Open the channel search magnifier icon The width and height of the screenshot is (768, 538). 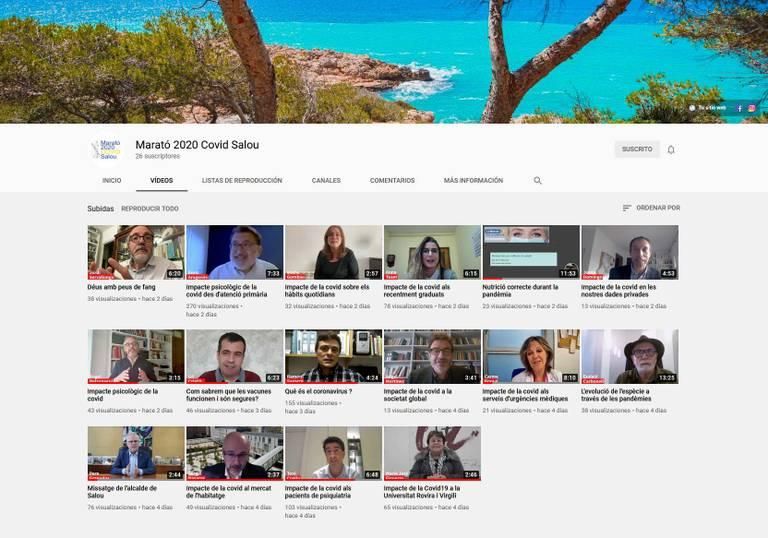537,181
